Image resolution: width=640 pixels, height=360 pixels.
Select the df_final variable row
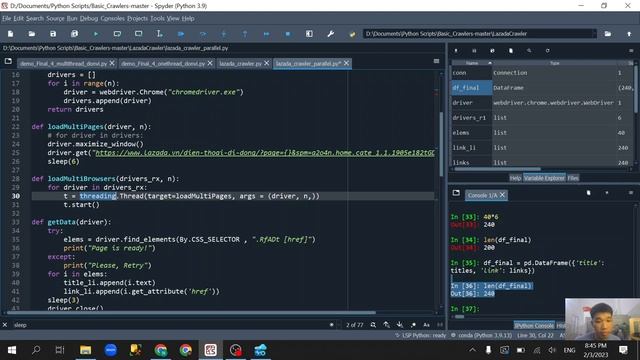543,88
